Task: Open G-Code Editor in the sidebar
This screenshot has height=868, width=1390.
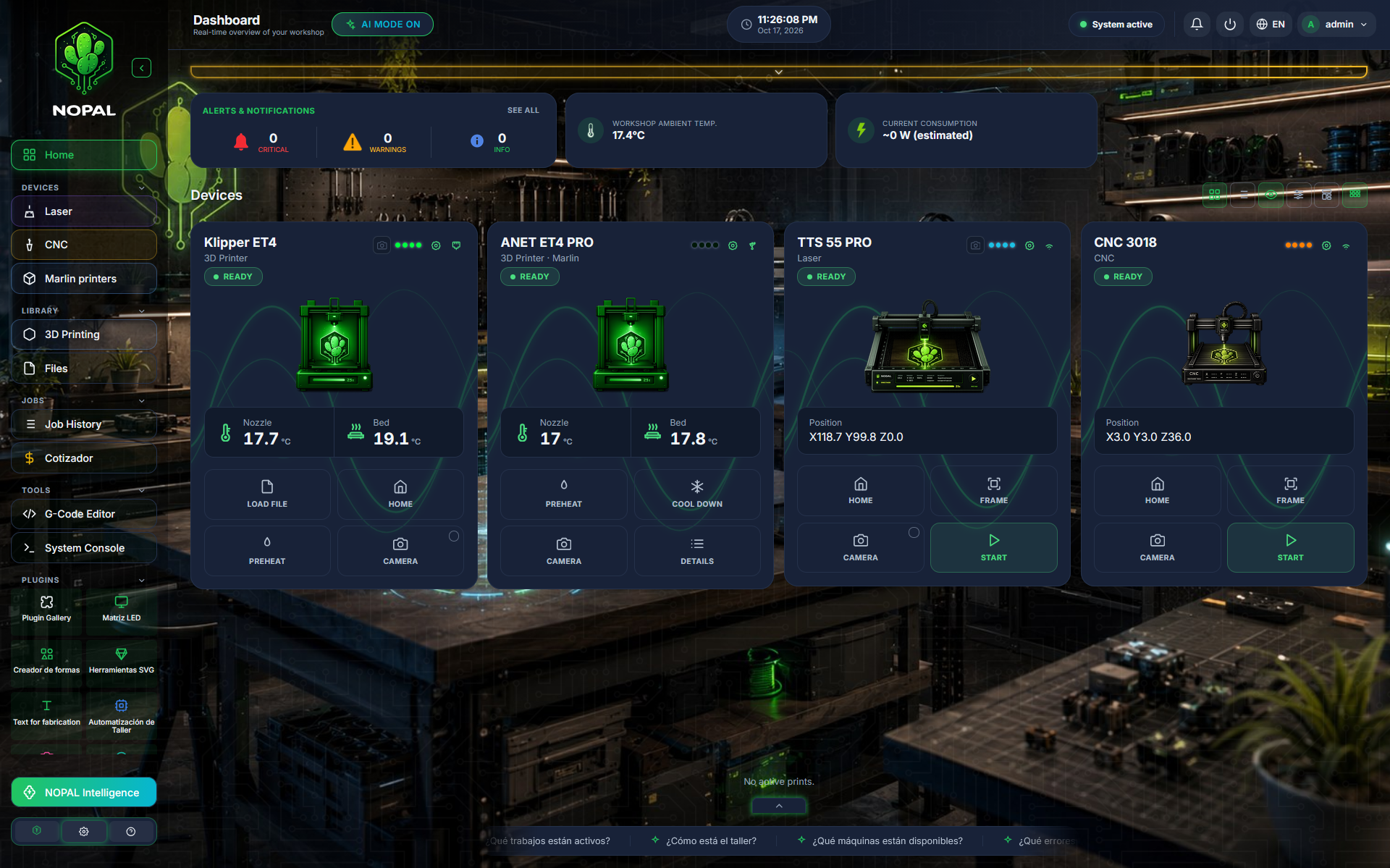Action: point(84,514)
